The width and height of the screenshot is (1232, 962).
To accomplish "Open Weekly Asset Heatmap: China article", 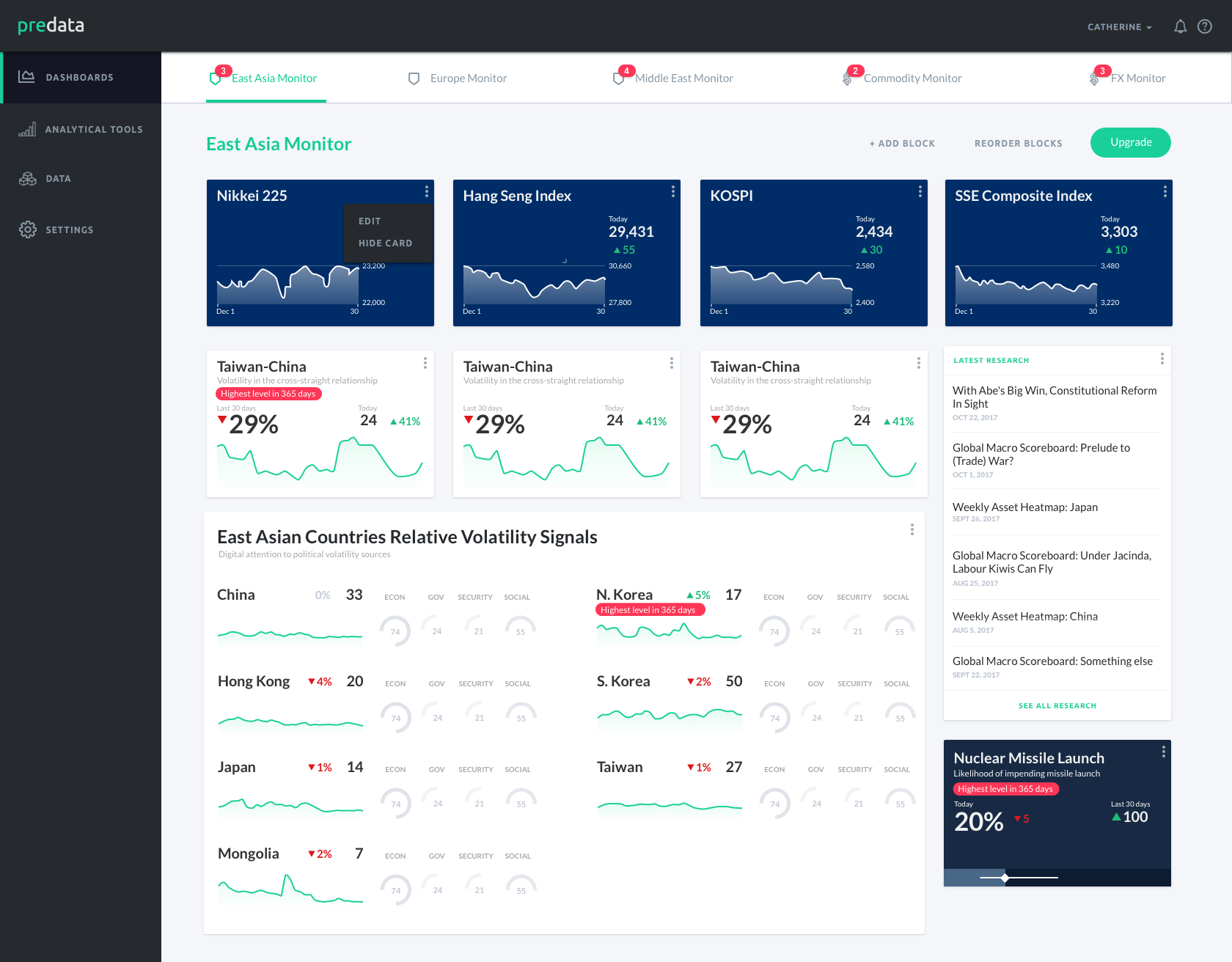I will pos(1024,616).
